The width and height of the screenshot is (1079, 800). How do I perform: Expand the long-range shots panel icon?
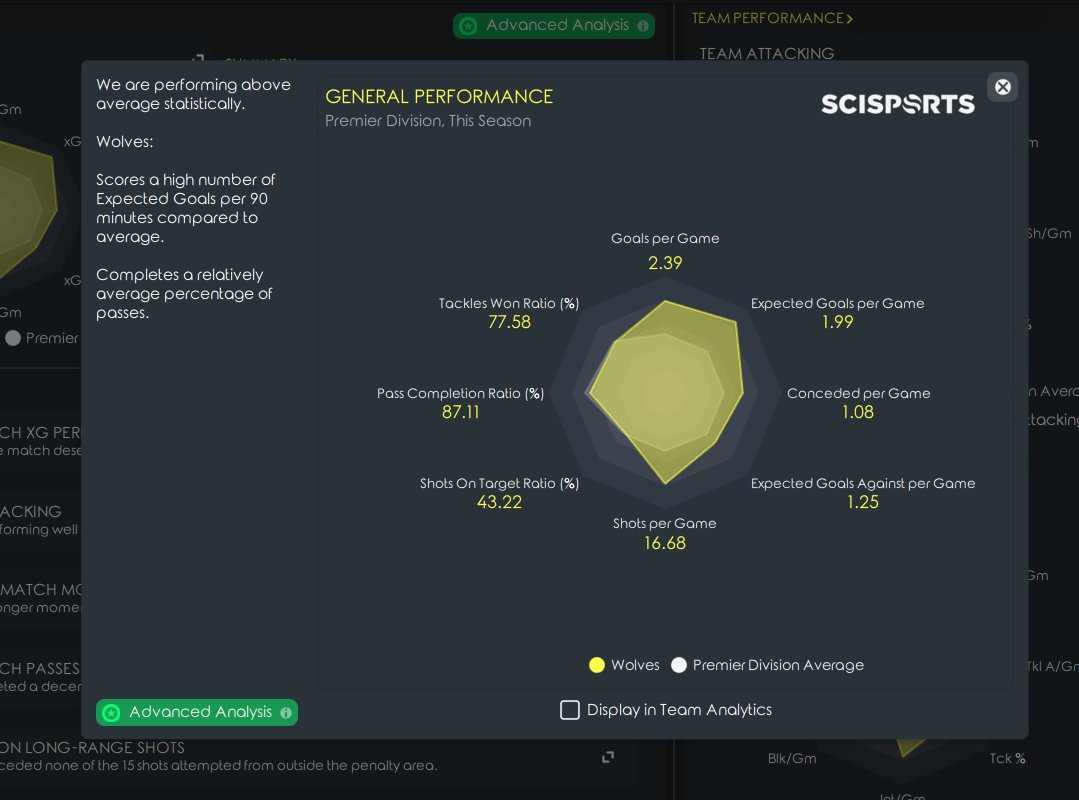tap(608, 757)
